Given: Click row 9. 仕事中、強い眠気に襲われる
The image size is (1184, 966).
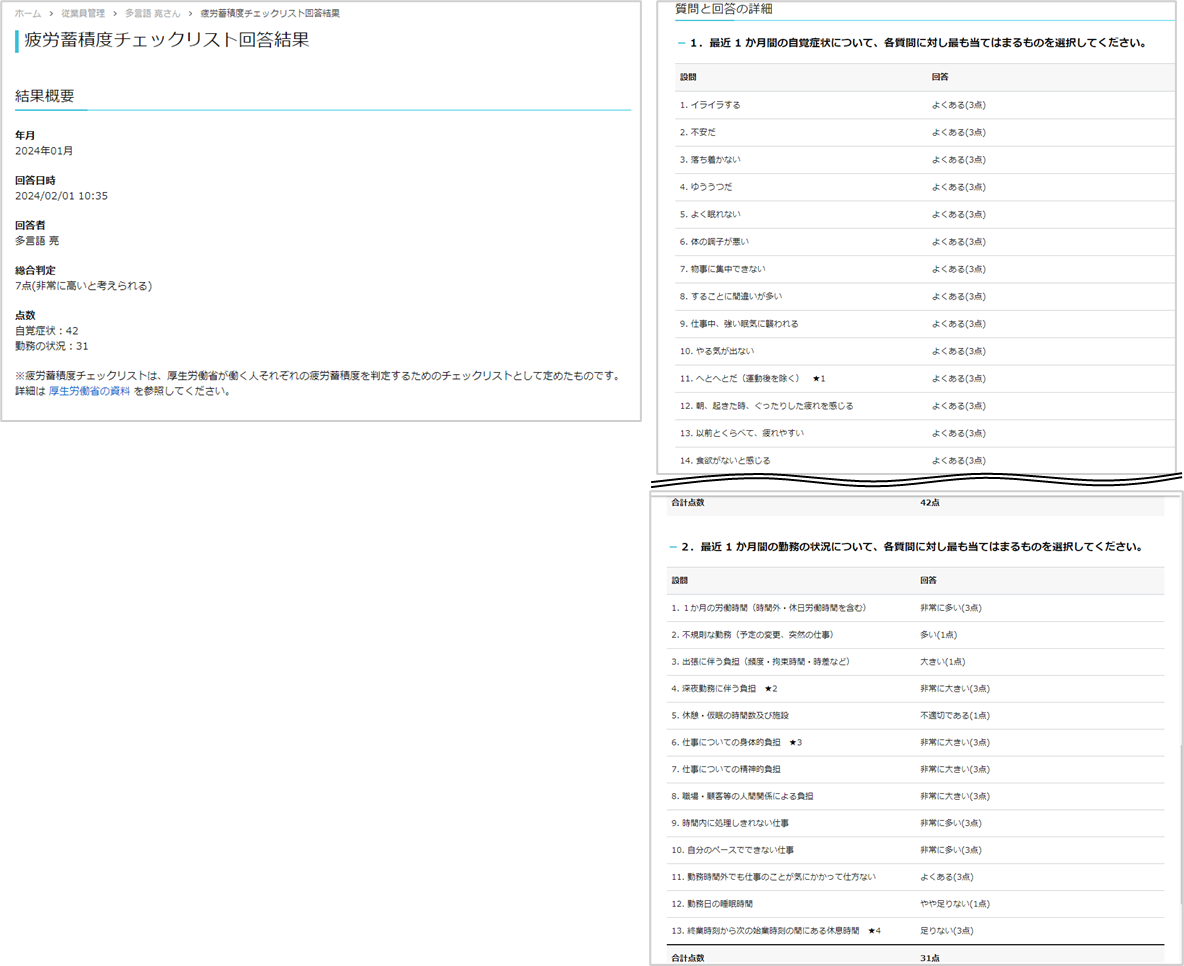Looking at the screenshot, I should pyautogui.click(x=926, y=323).
